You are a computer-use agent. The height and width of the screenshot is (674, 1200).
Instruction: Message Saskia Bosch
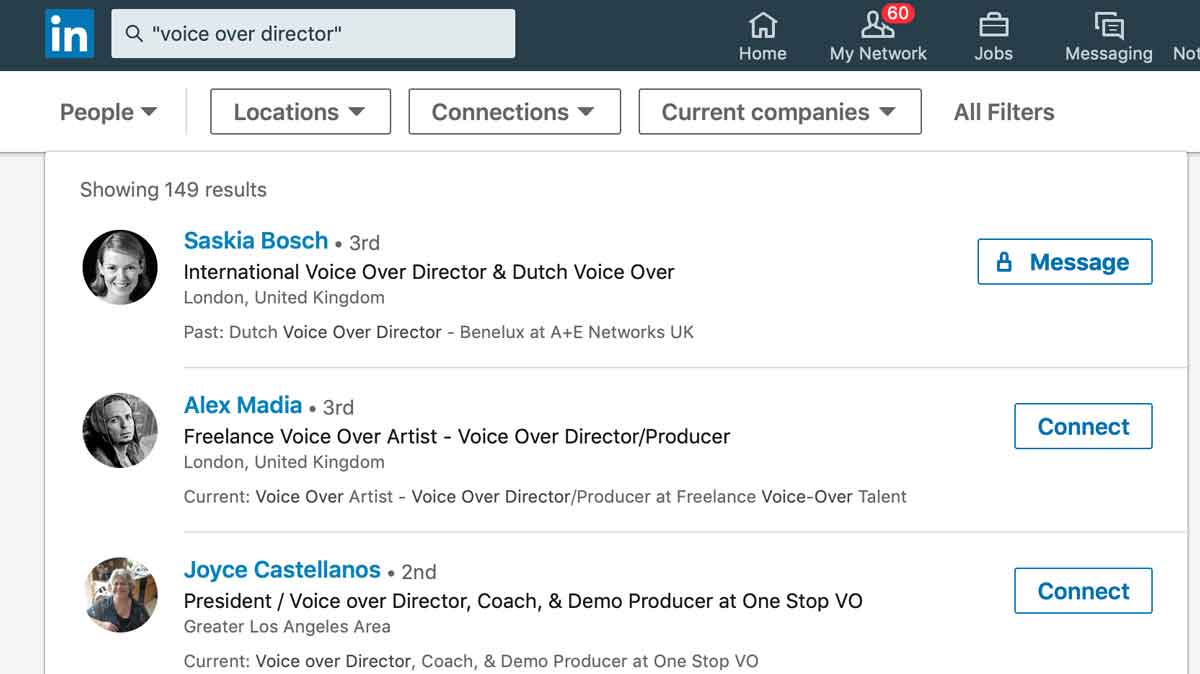pos(1064,262)
